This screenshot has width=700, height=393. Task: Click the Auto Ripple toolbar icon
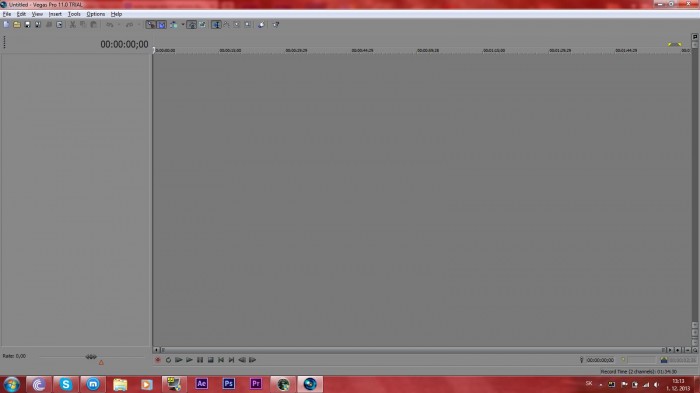pyautogui.click(x=173, y=25)
